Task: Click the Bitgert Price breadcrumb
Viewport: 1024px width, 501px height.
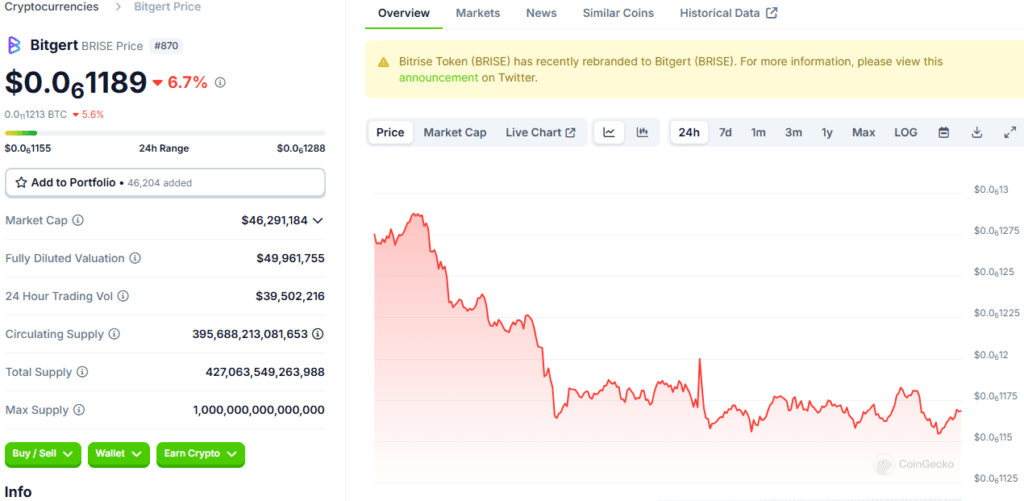Action: coord(167,7)
